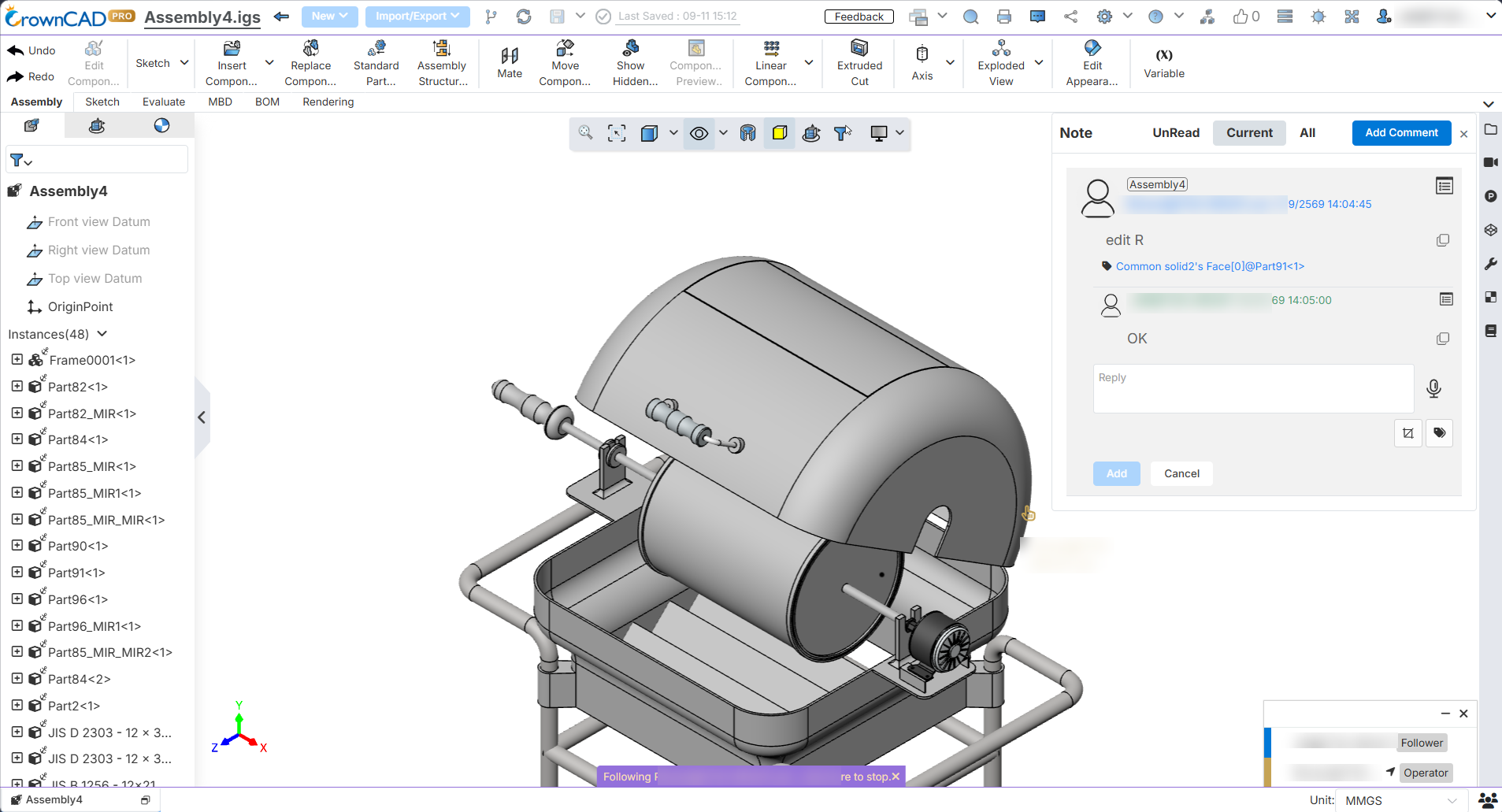
Task: Toggle the show/hide eye icon in view toolbar
Action: pyautogui.click(x=699, y=134)
